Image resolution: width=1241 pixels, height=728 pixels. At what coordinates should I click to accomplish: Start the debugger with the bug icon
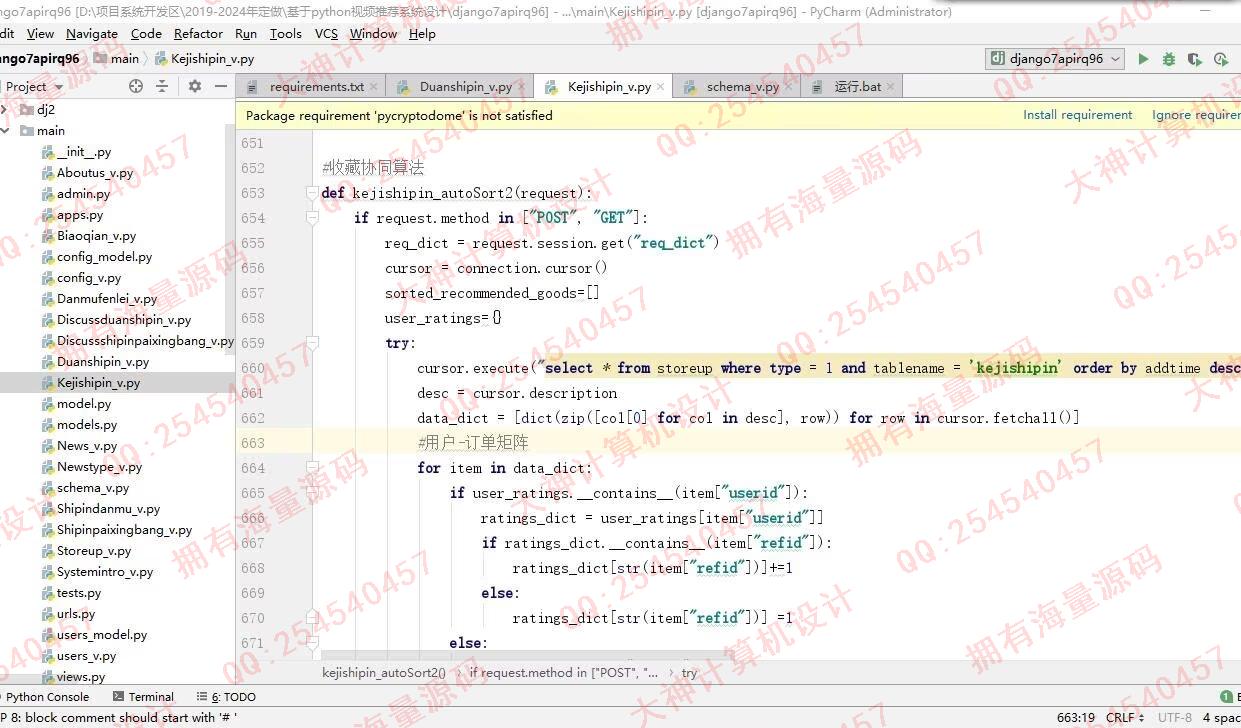(1169, 59)
